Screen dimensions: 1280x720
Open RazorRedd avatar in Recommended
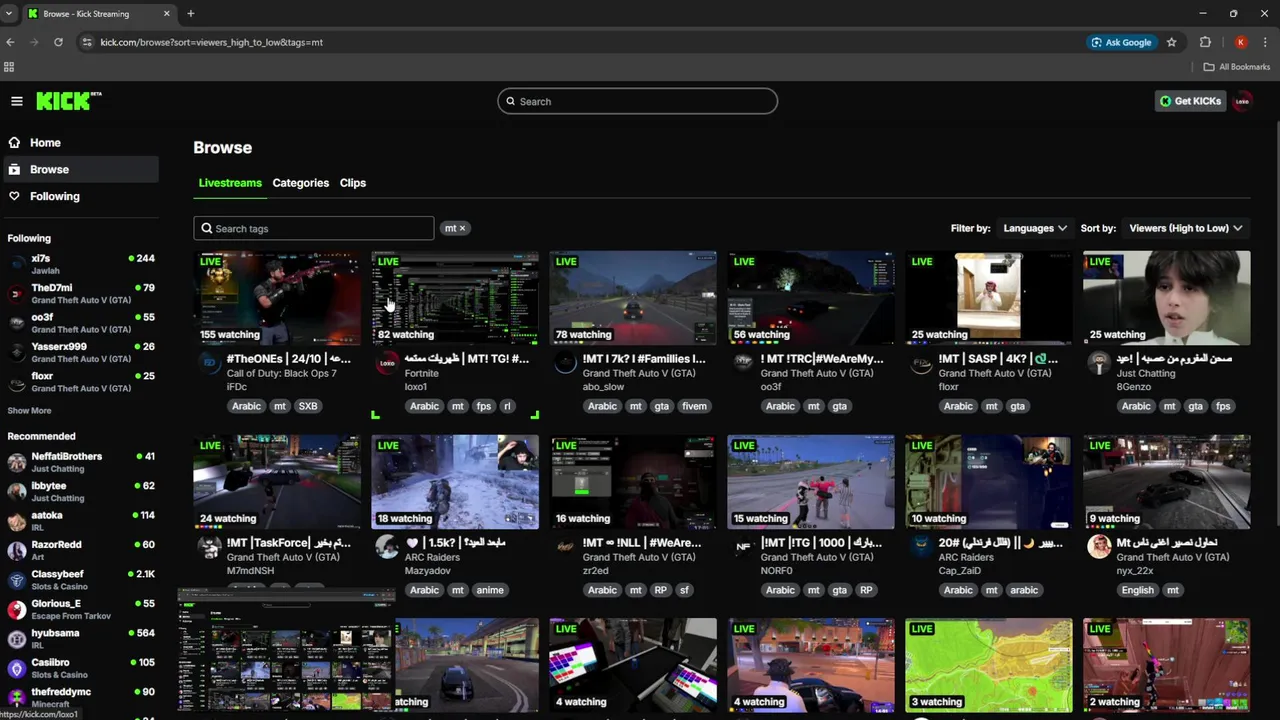click(x=16, y=550)
